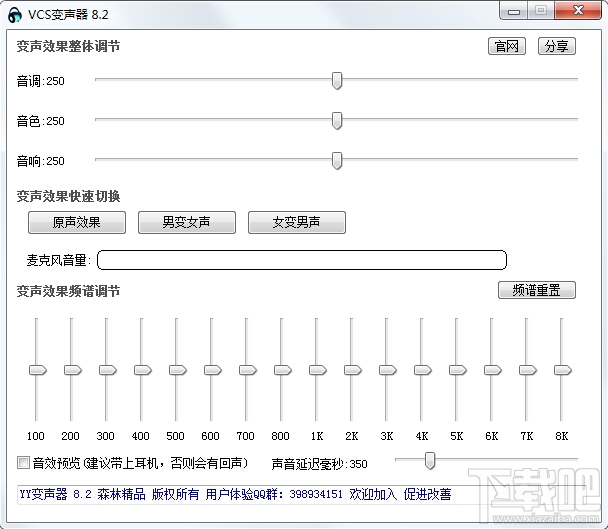Switch to 女变男声 voice effect
Screen dimensions: 608x529
297,222
